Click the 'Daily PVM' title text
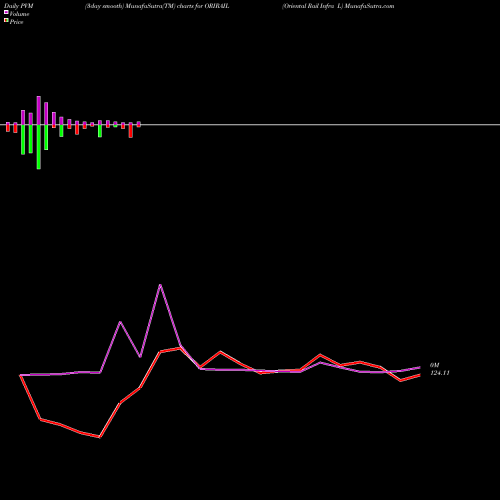Viewport: 500px width, 500px height. tap(19, 6)
